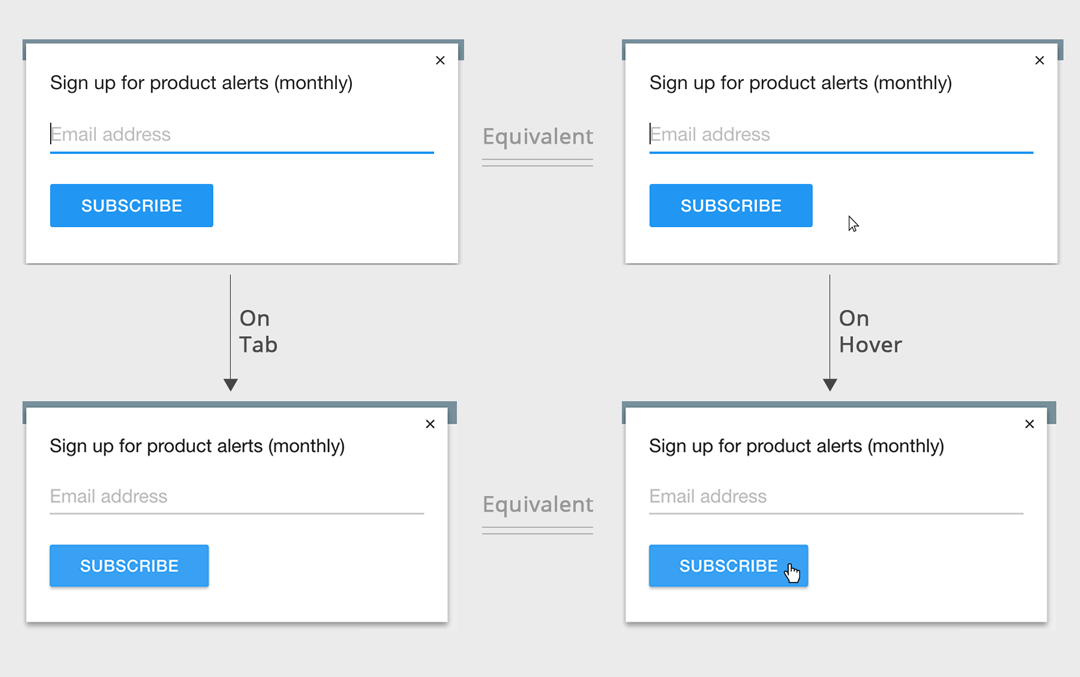
Task: Click the bottom-right dialog's "Sign up for product alerts" heading
Action: coord(796,446)
